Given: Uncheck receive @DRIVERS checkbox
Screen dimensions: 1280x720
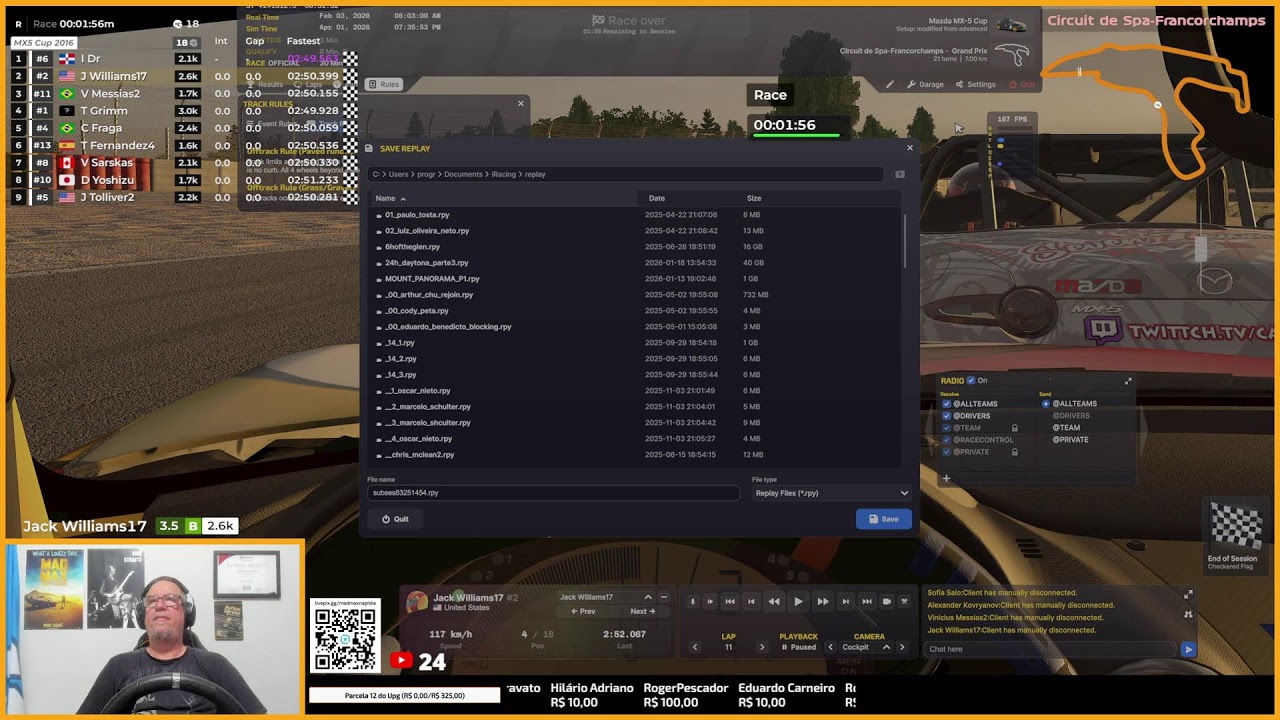Looking at the screenshot, I should (x=946, y=415).
